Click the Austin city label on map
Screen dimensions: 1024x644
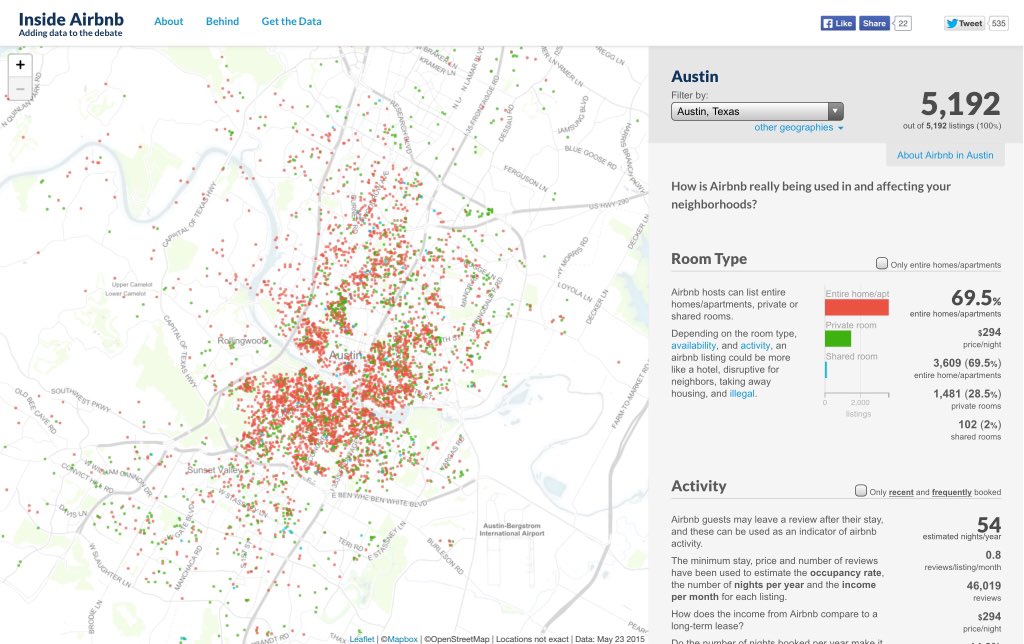click(x=345, y=355)
